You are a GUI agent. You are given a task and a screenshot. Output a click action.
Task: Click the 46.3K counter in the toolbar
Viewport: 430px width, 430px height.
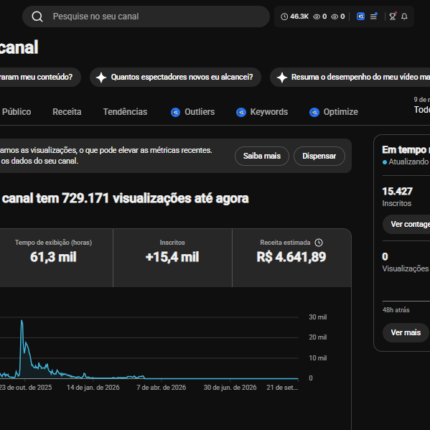pos(299,16)
